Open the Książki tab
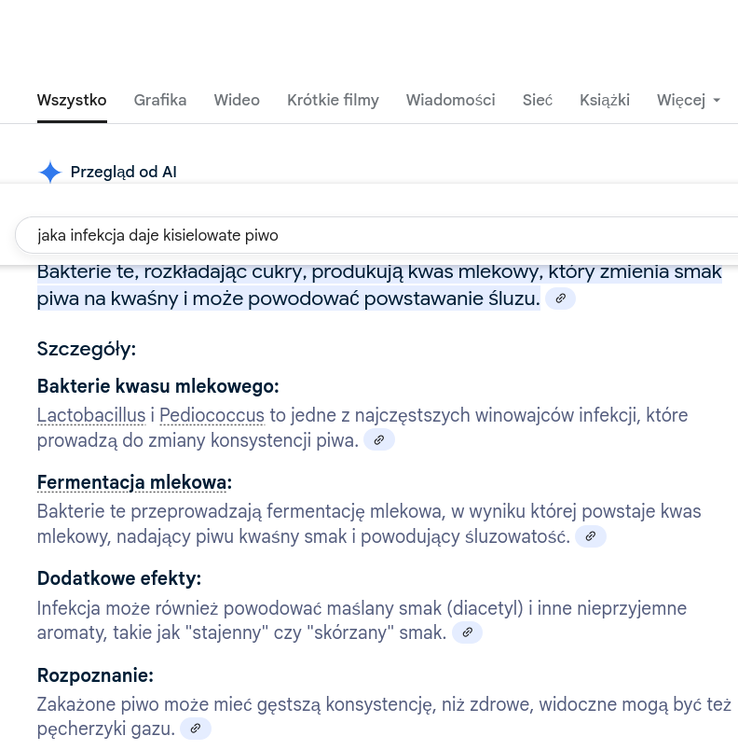Viewport: 738px width, 750px height. pos(604,100)
